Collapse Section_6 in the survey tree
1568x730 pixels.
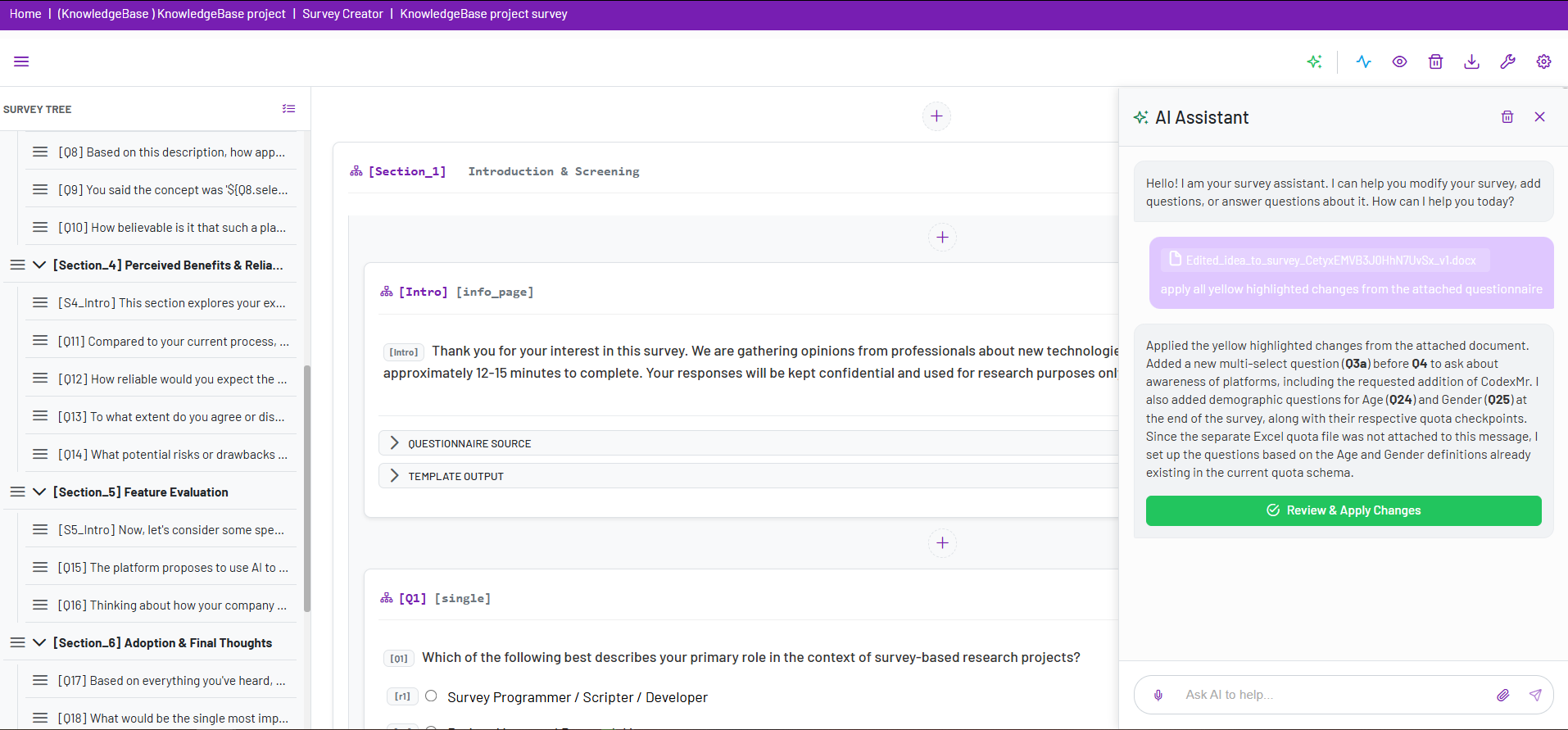(39, 642)
